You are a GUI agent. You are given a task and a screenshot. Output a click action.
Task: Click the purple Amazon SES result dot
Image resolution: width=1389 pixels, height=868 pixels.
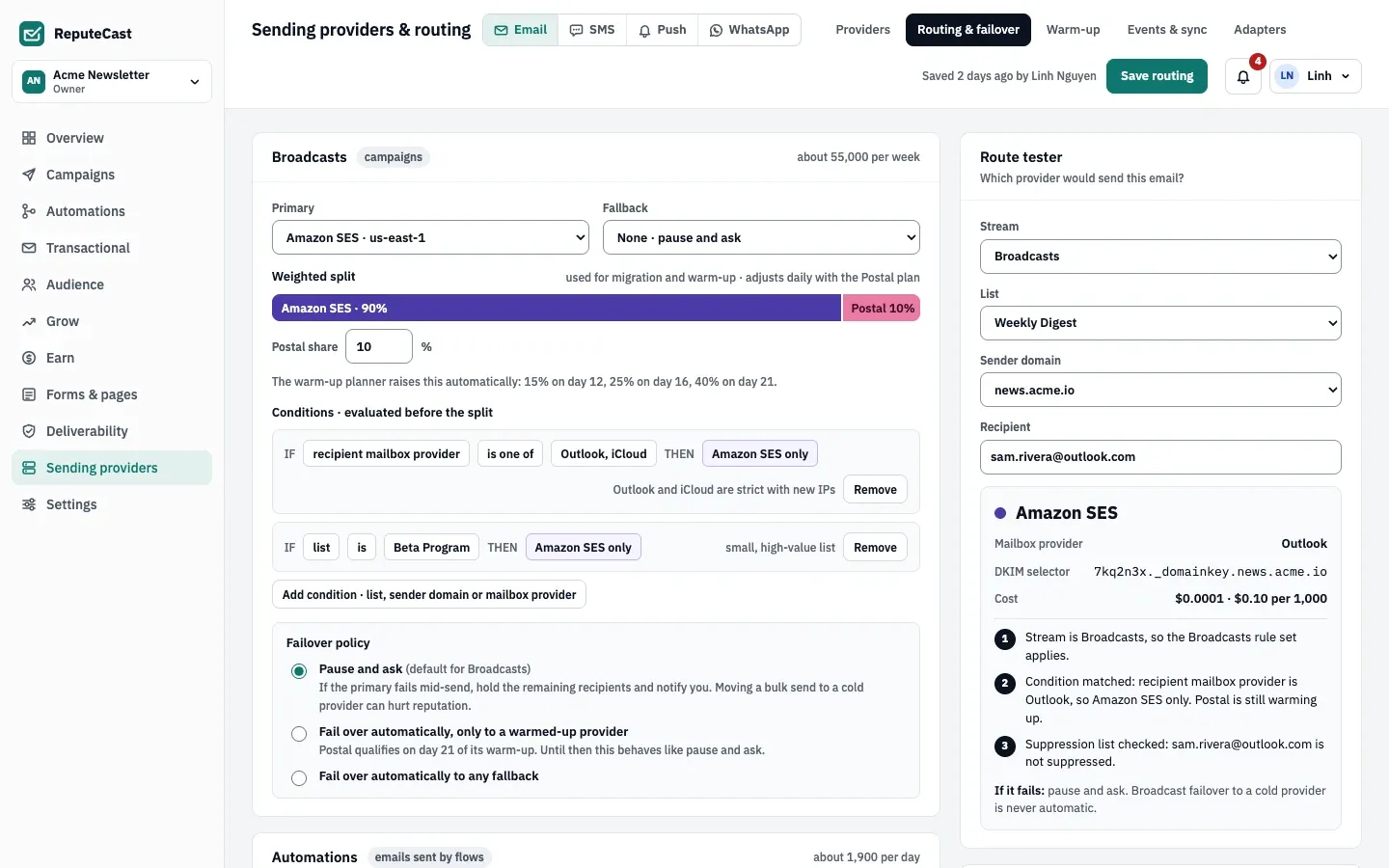1000,513
